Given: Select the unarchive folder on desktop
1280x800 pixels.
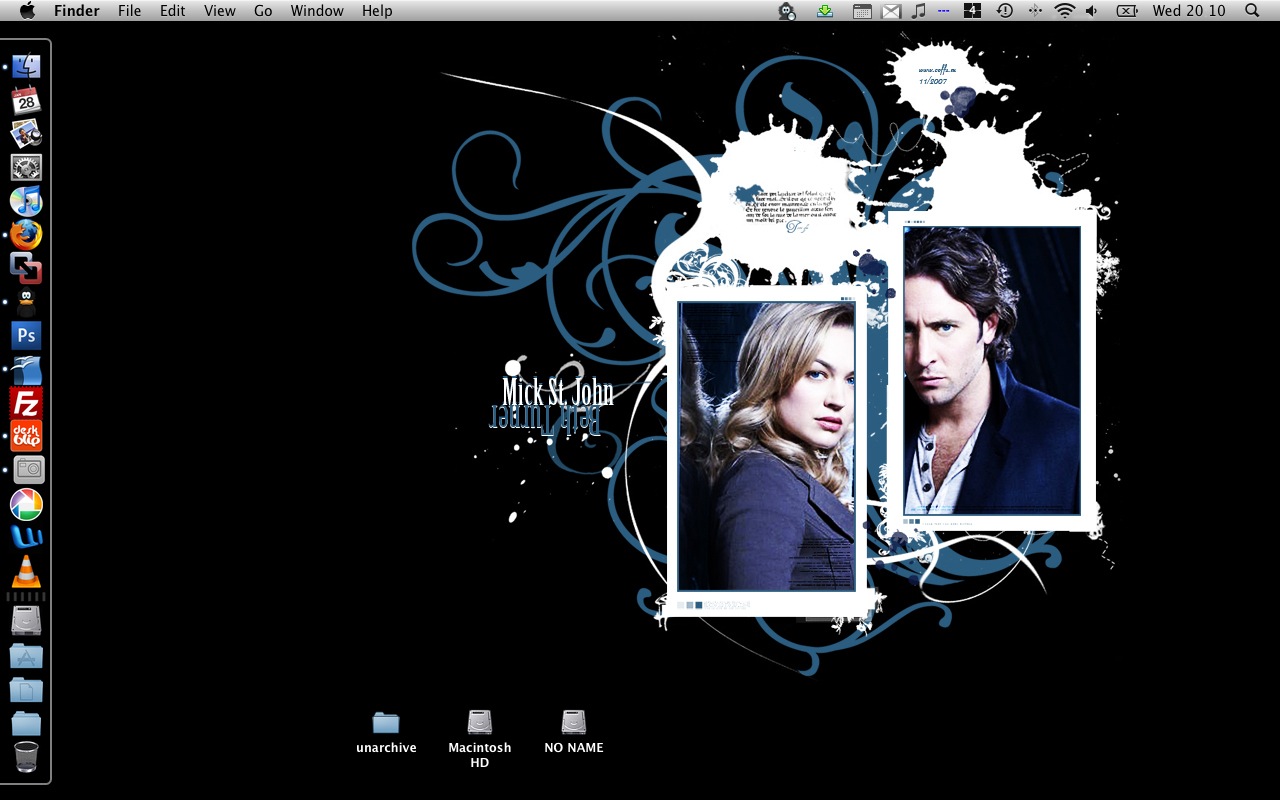Looking at the screenshot, I should [x=386, y=723].
